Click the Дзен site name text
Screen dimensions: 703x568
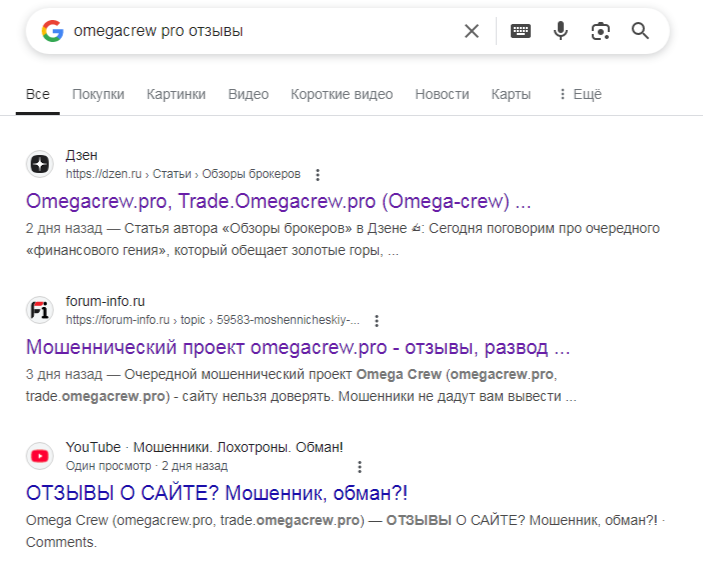(82, 155)
